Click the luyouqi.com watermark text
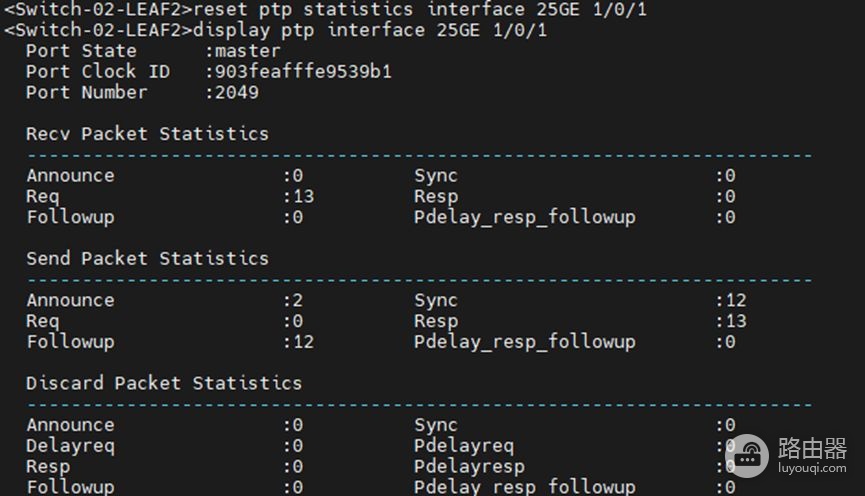This screenshot has height=496, width=865. point(812,468)
